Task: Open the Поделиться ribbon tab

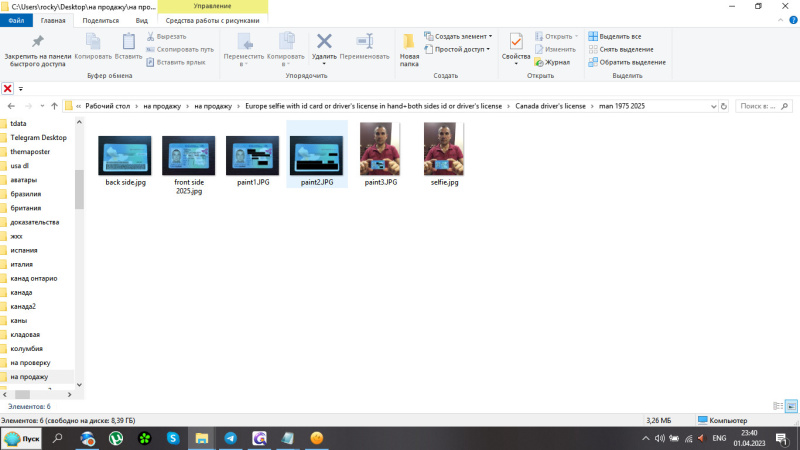Action: 100,20
